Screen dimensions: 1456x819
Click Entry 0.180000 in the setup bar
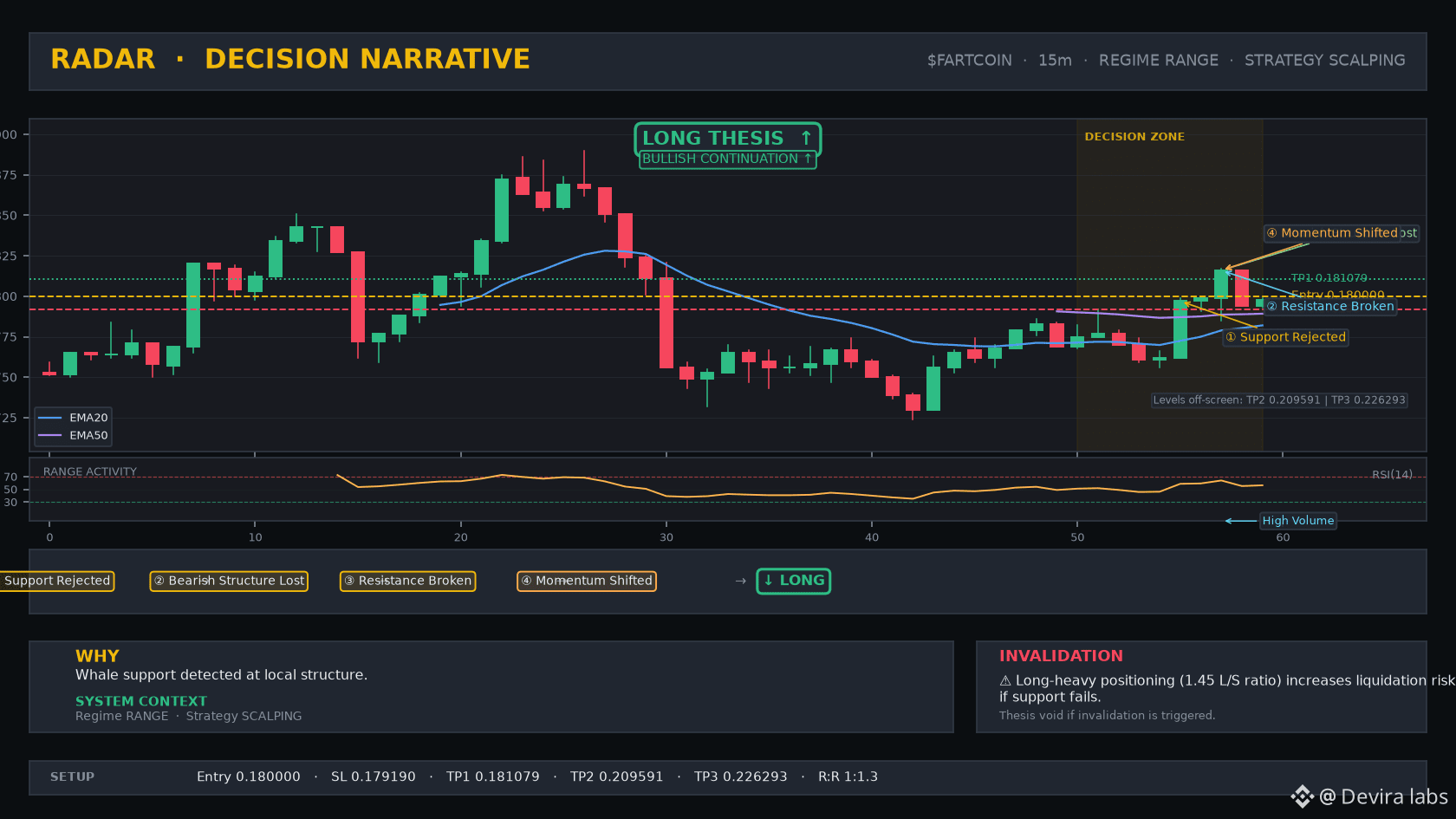pos(249,777)
